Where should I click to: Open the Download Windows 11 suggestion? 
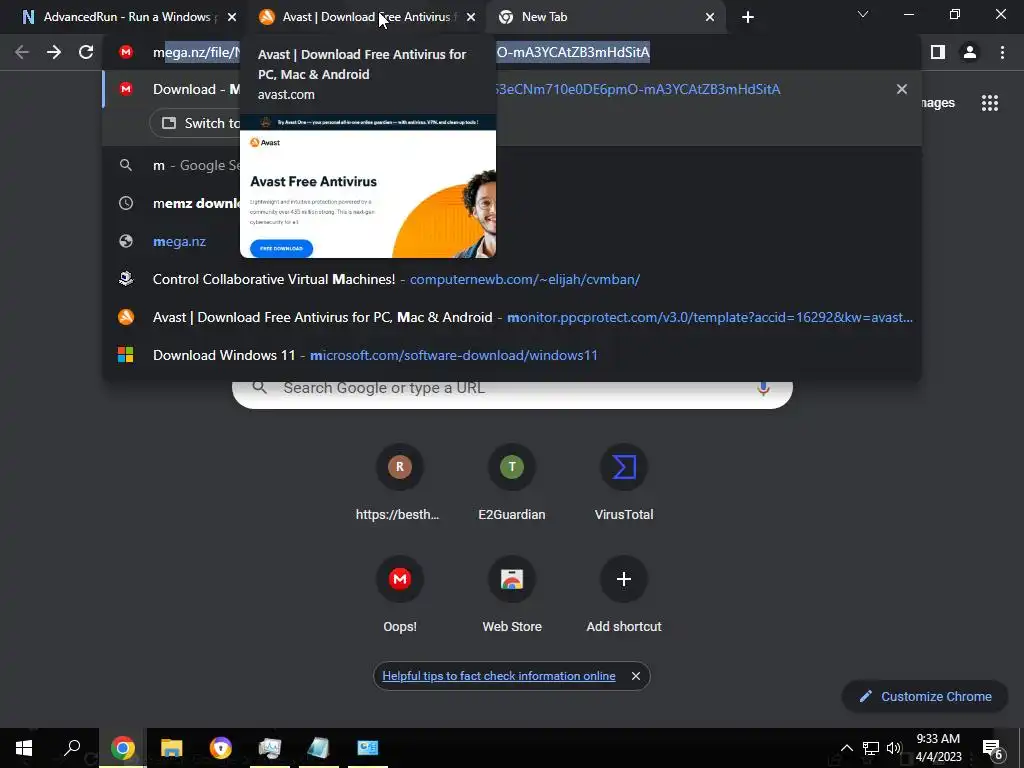pyautogui.click(x=512, y=355)
